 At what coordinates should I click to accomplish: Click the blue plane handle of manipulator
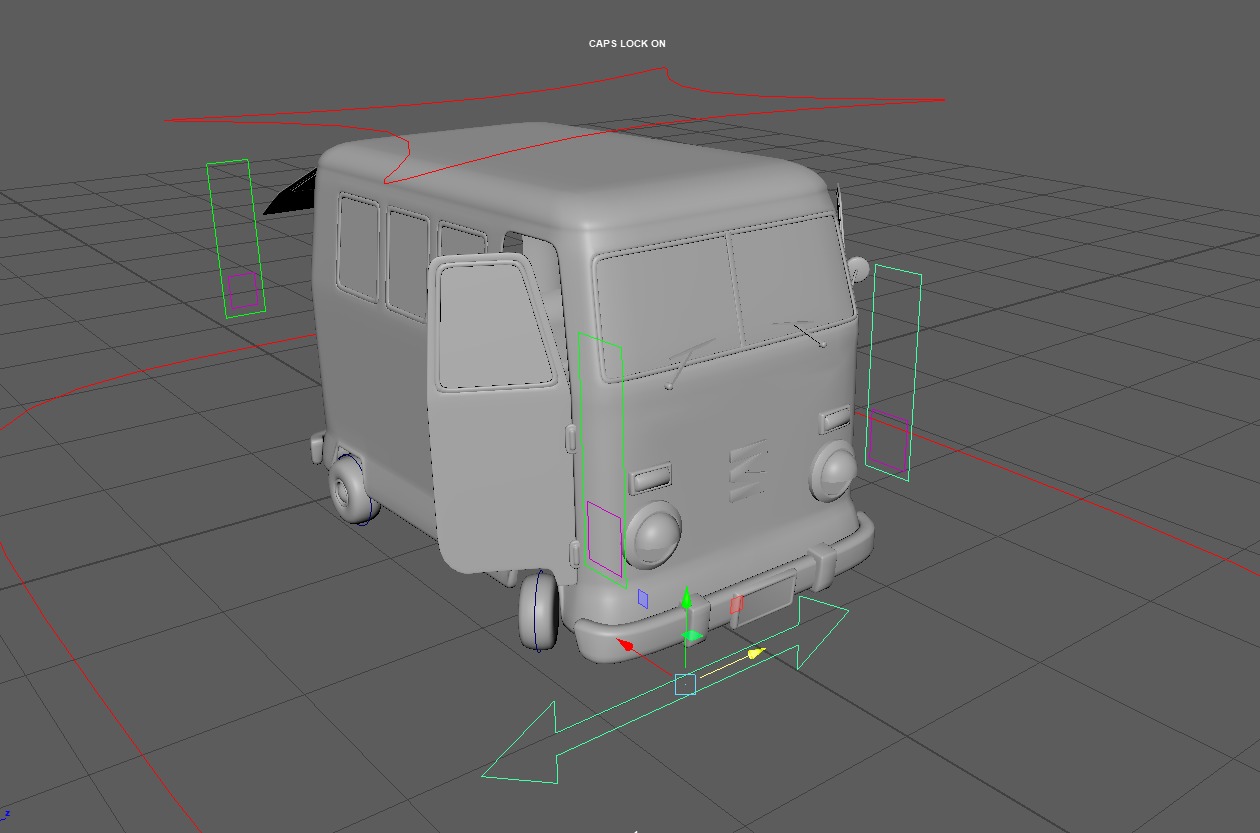[643, 599]
